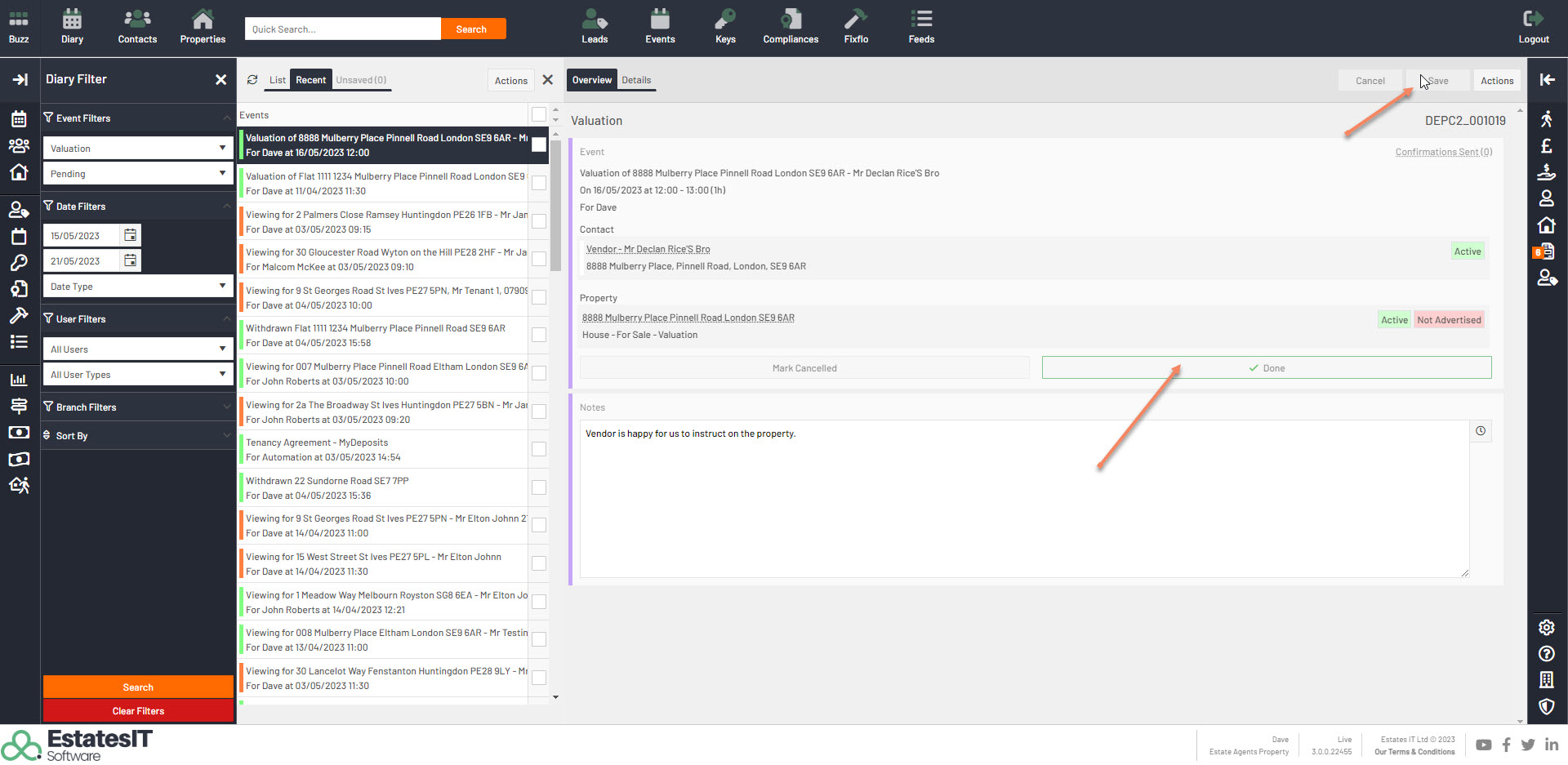Open settings gear in right sidebar
This screenshot has width=1568, height=765.
coord(1546,627)
